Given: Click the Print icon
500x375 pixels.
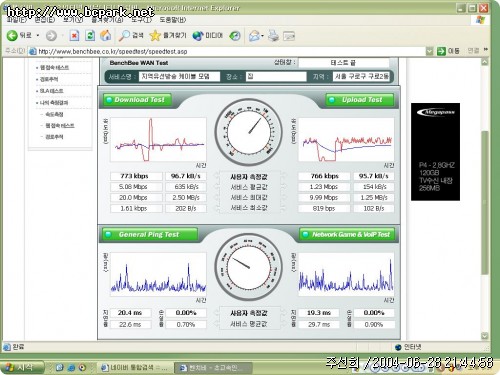Looking at the screenshot, I should coord(273,35).
